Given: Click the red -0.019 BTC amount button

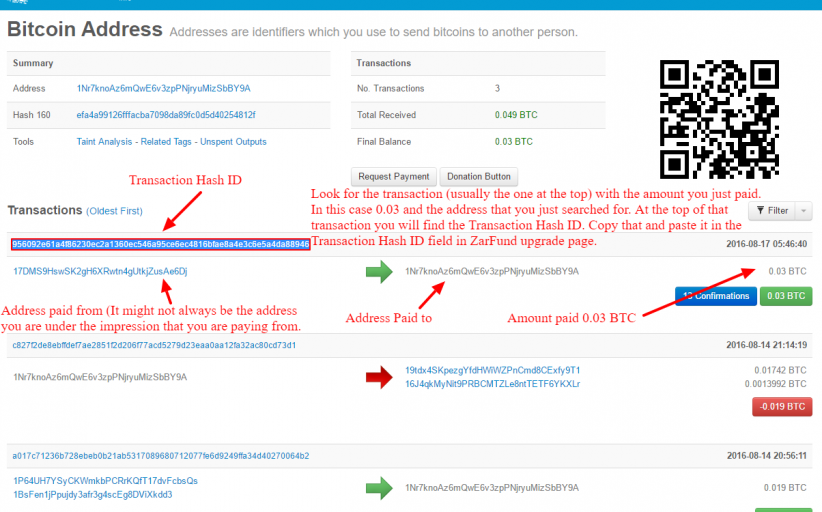Looking at the screenshot, I should click(x=781, y=407).
